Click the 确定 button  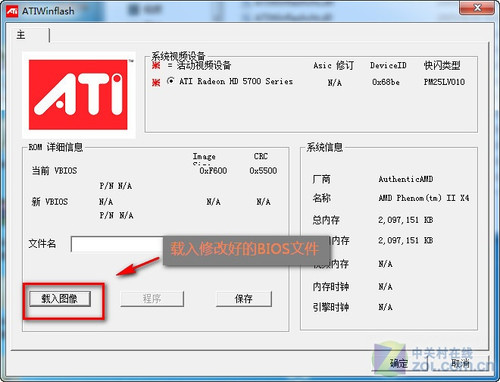tap(399, 363)
